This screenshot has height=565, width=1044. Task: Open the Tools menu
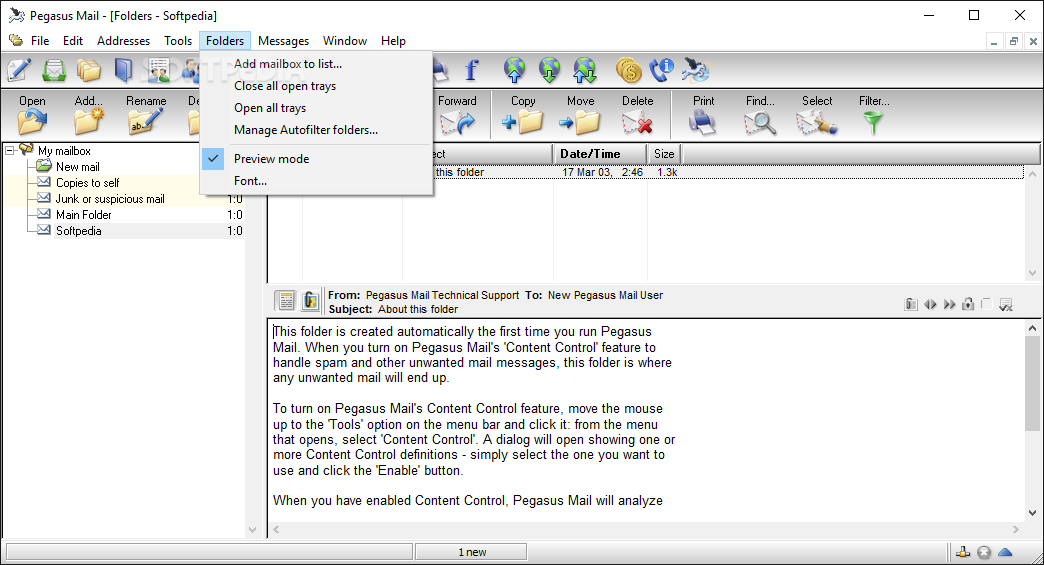tap(178, 41)
